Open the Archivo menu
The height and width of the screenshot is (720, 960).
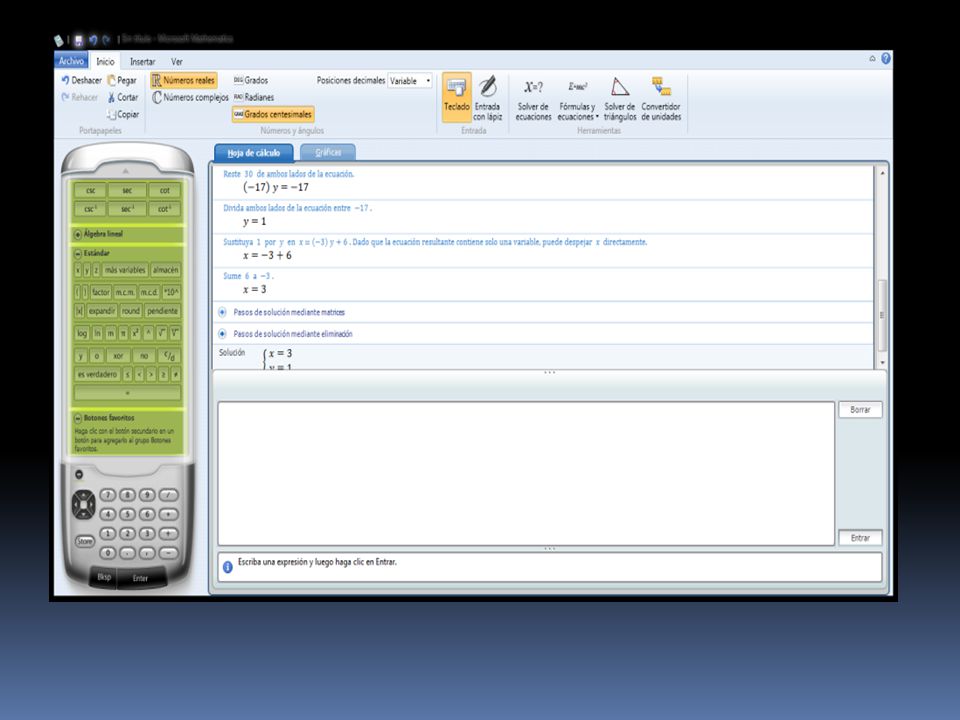(x=72, y=61)
